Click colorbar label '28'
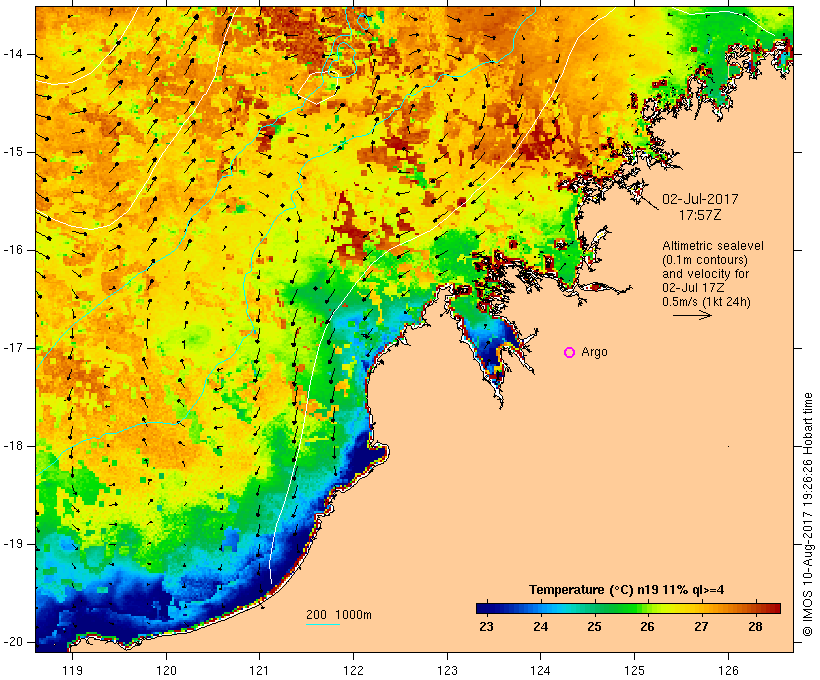 [x=755, y=627]
